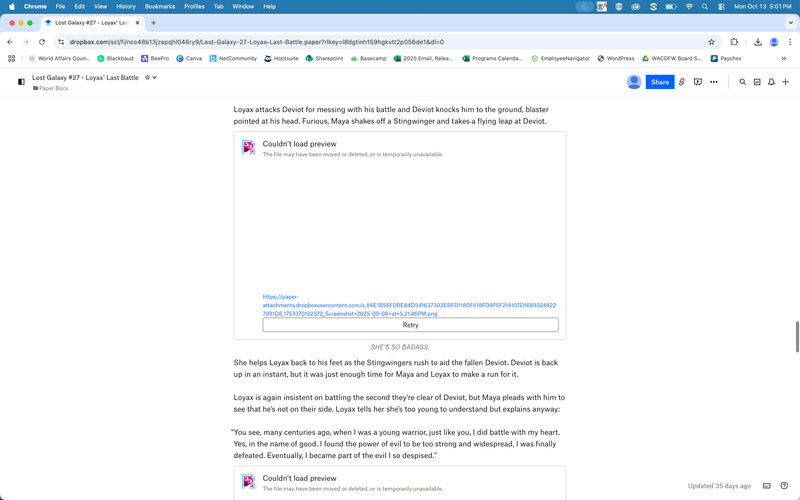Bookmark this page with star icon
The height and width of the screenshot is (500, 800).
pos(711,42)
